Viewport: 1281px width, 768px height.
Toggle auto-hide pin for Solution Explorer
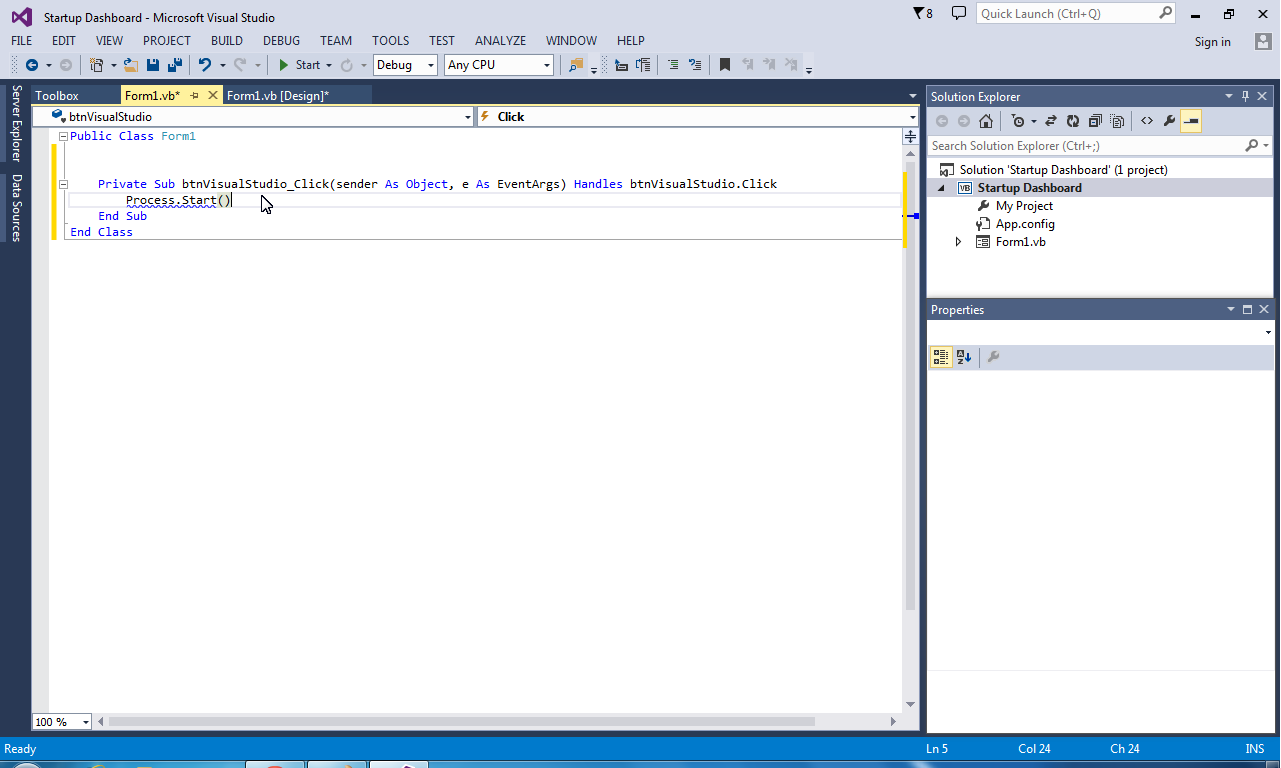(1245, 96)
